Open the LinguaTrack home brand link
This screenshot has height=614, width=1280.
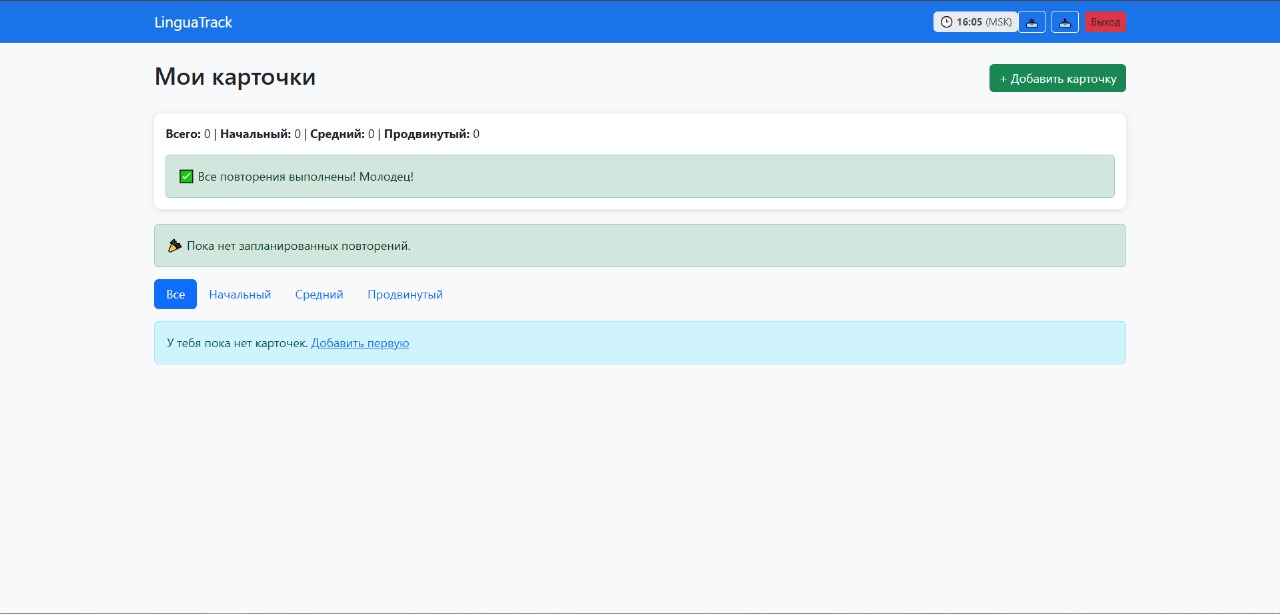(193, 22)
